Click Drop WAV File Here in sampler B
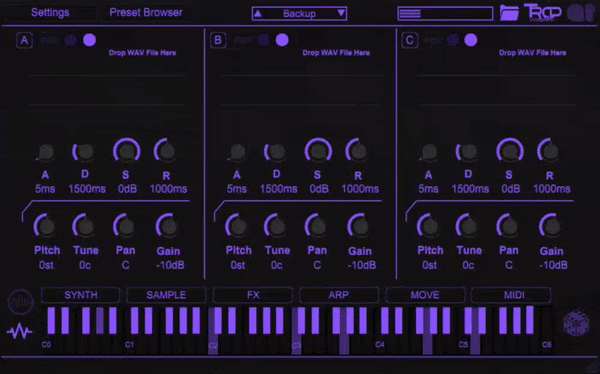This screenshot has height=374, width=600. pos(336,53)
